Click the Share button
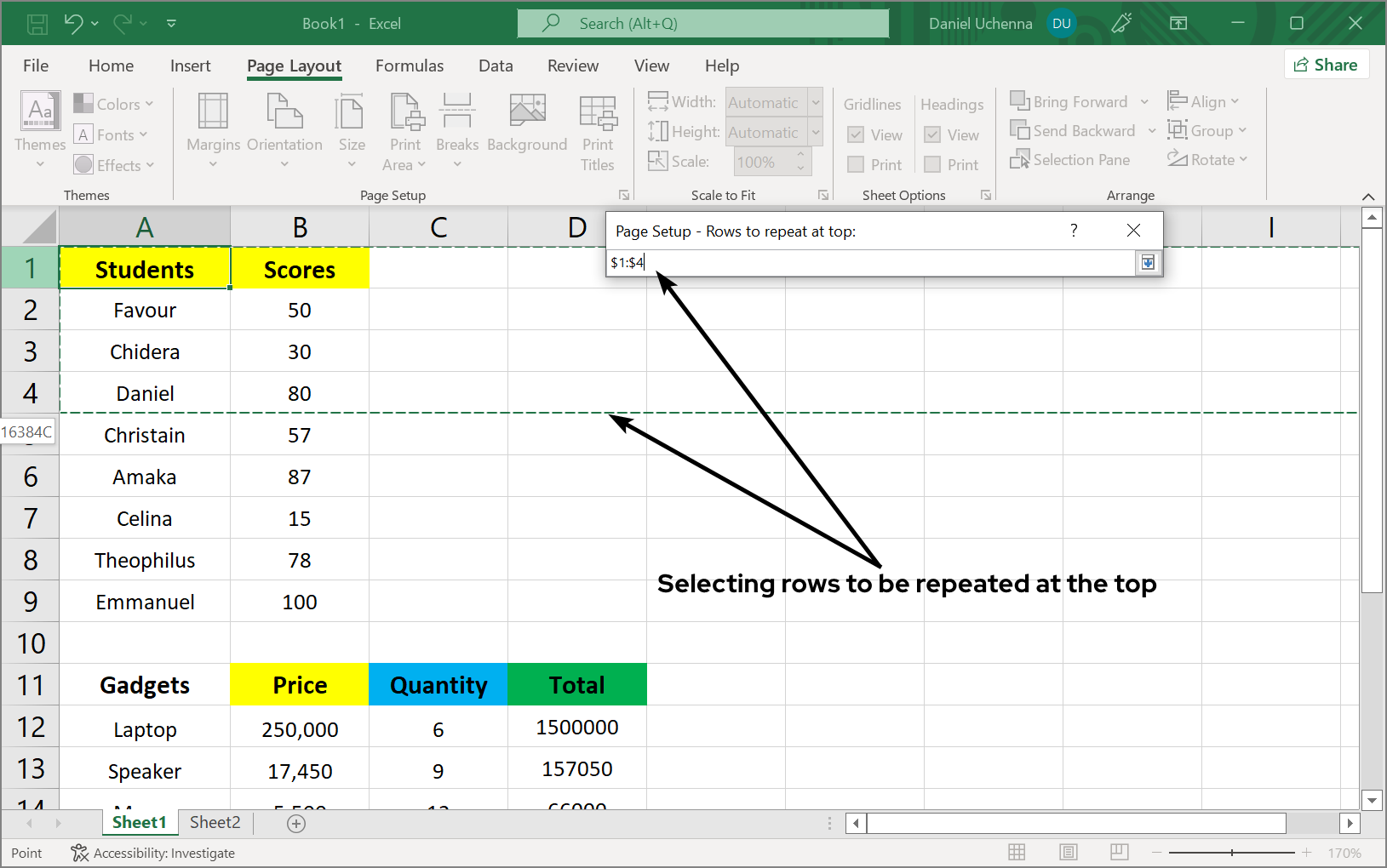Viewport: 1387px width, 868px height. (1326, 65)
